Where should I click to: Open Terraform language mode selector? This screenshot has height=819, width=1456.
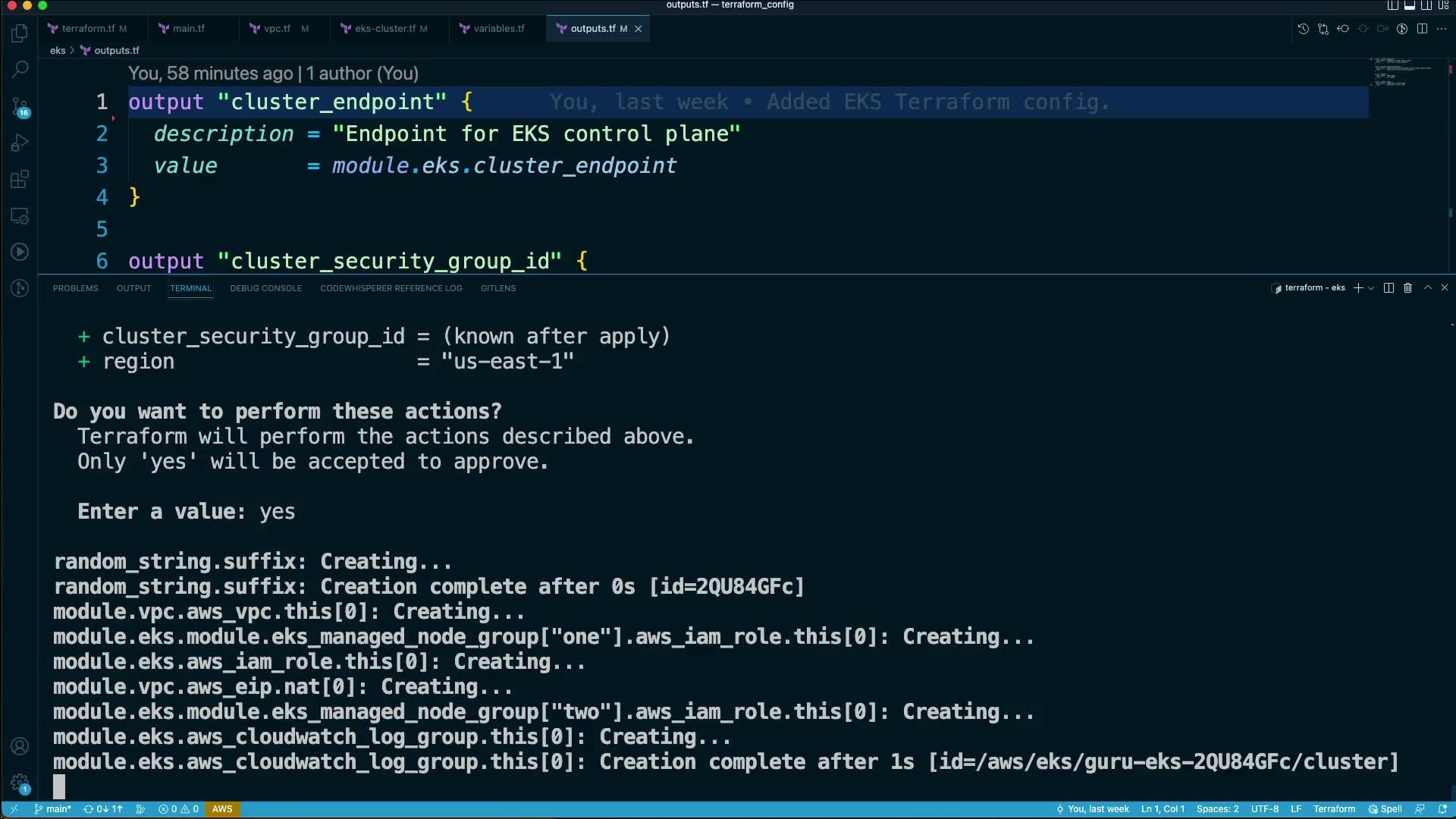(1334, 809)
